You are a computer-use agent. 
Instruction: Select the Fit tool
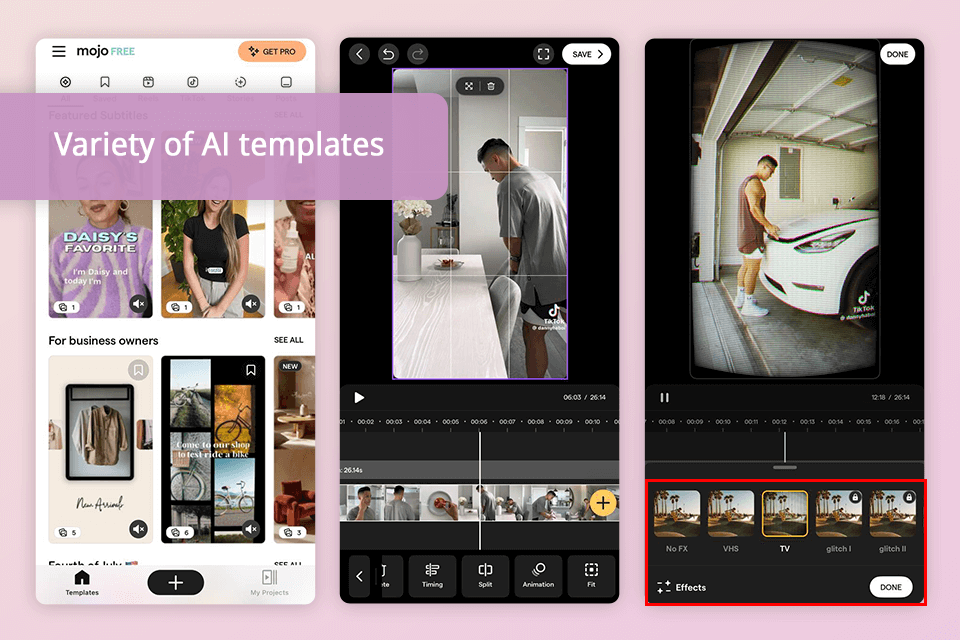[x=591, y=576]
